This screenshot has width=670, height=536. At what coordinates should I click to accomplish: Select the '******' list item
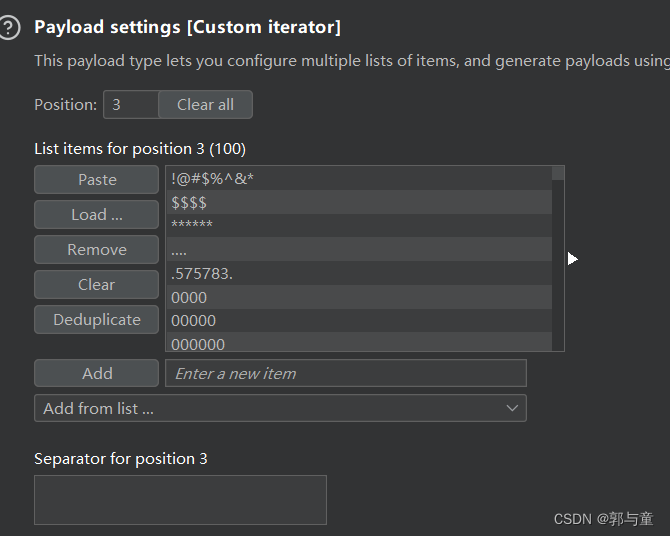click(x=358, y=226)
